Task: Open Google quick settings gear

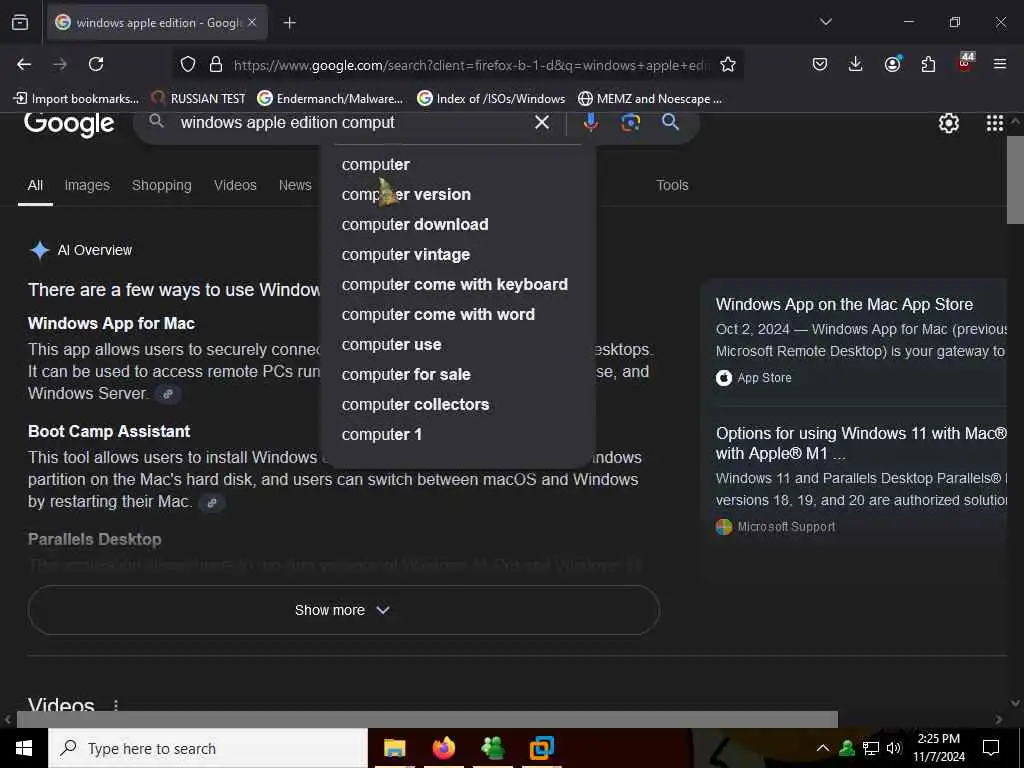Action: pos(948,123)
